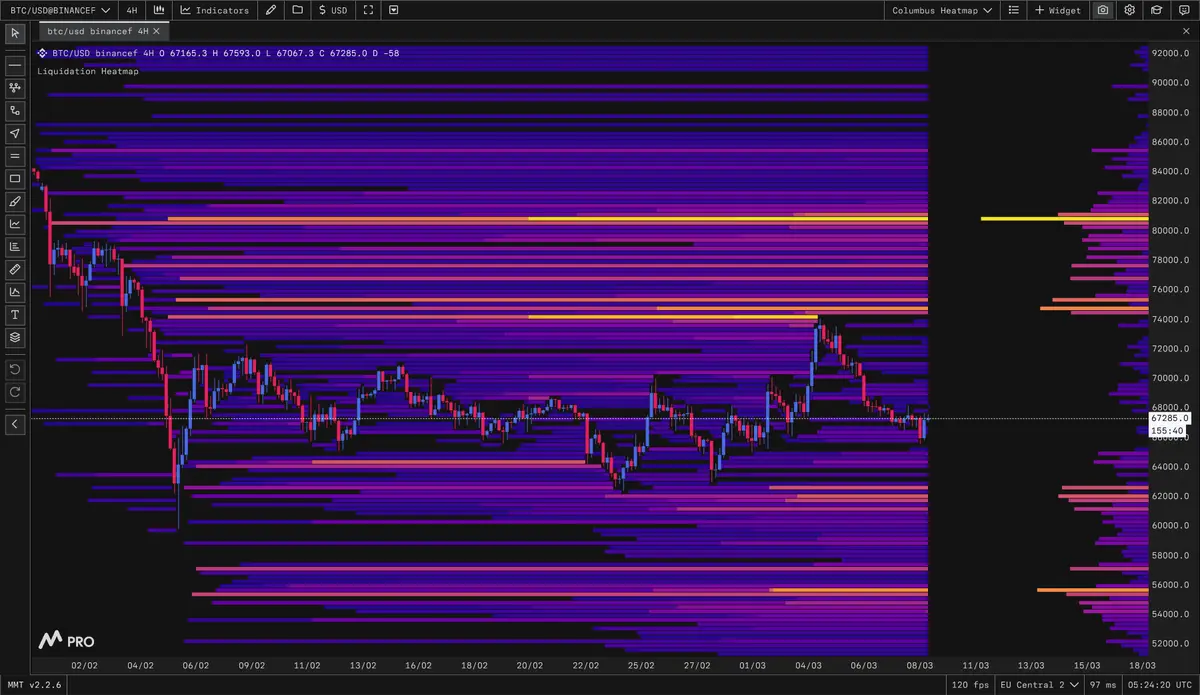Open the node pattern drawing tool
The height and width of the screenshot is (695, 1200).
[15, 88]
